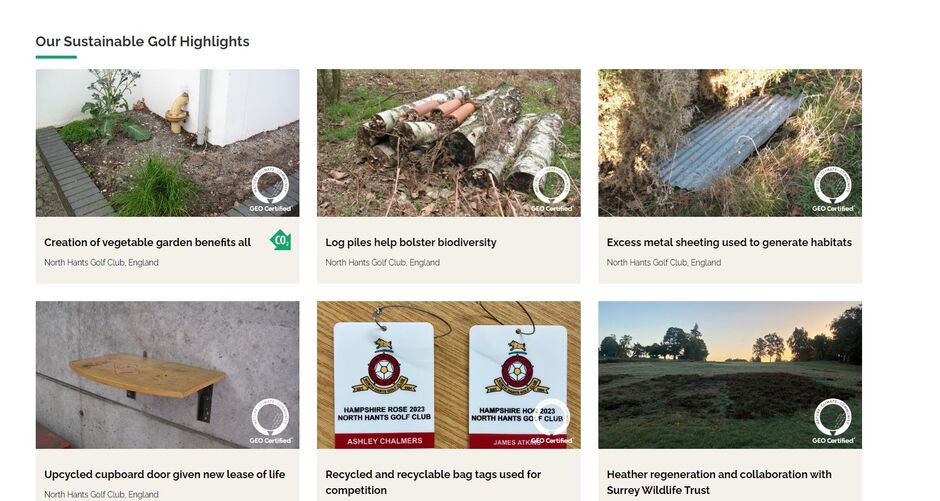Click GEO Certified badge on cupboard door photo
Image resolution: width=940 pixels, height=501 pixels.
pyautogui.click(x=270, y=421)
